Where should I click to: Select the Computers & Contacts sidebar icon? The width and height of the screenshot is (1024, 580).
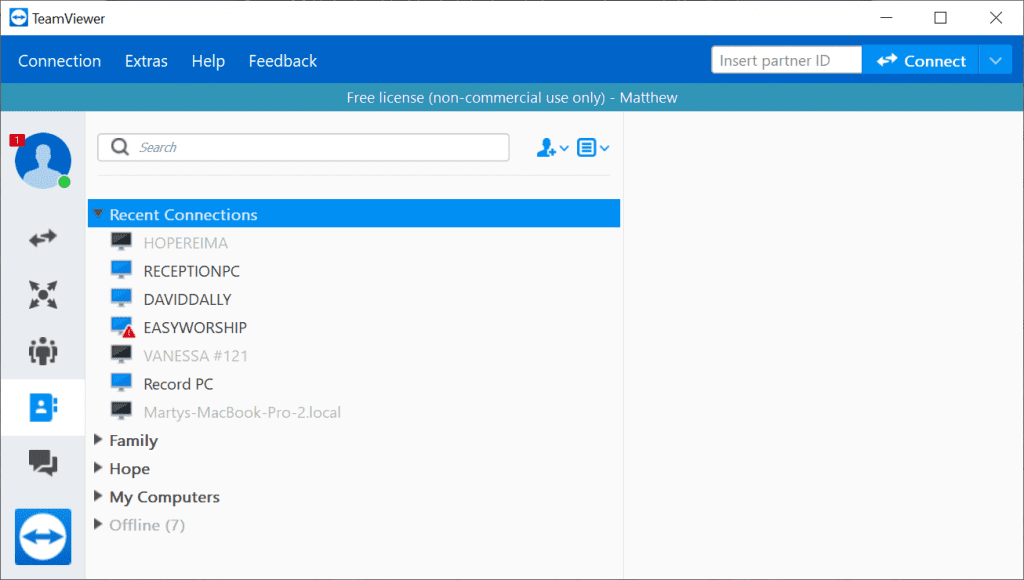[x=43, y=407]
